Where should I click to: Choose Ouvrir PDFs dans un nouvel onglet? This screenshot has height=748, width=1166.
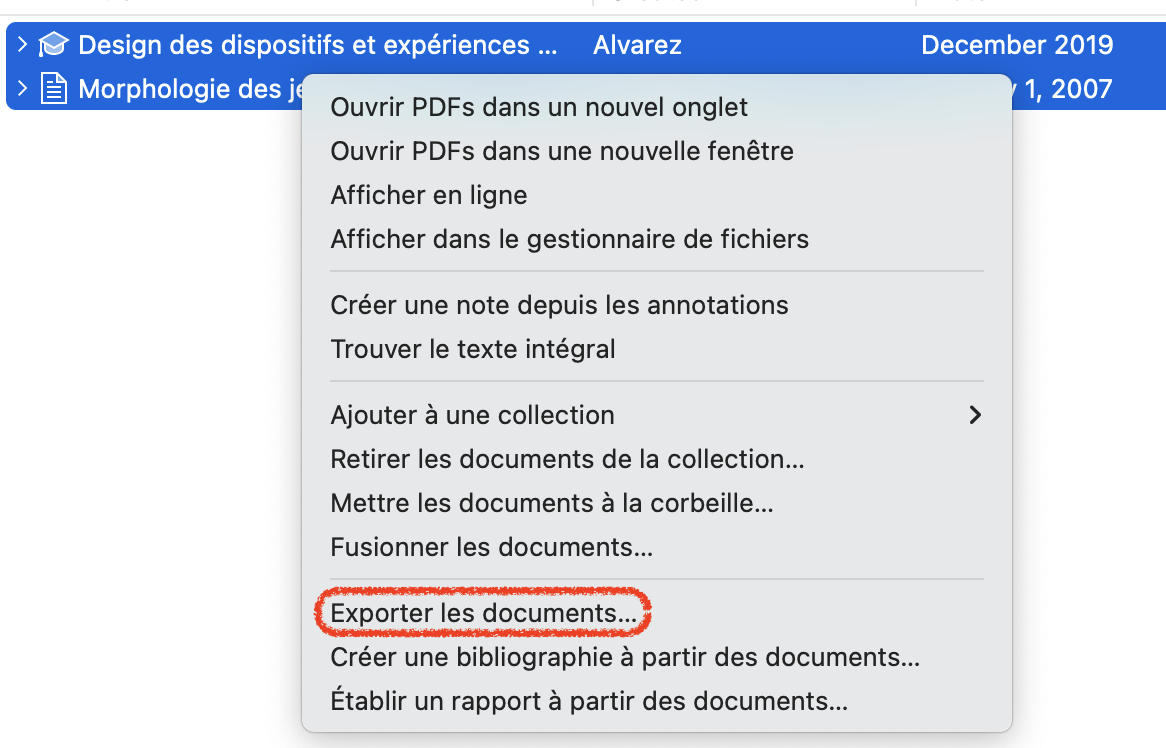[539, 105]
